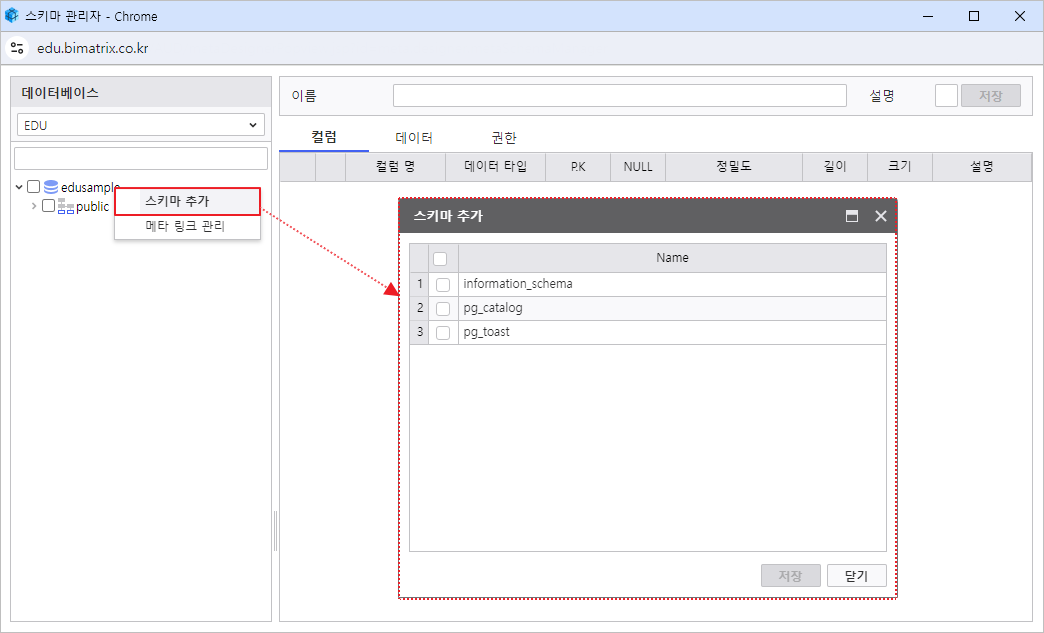
Task: Switch to the 컬럼 tab
Action: [x=324, y=137]
